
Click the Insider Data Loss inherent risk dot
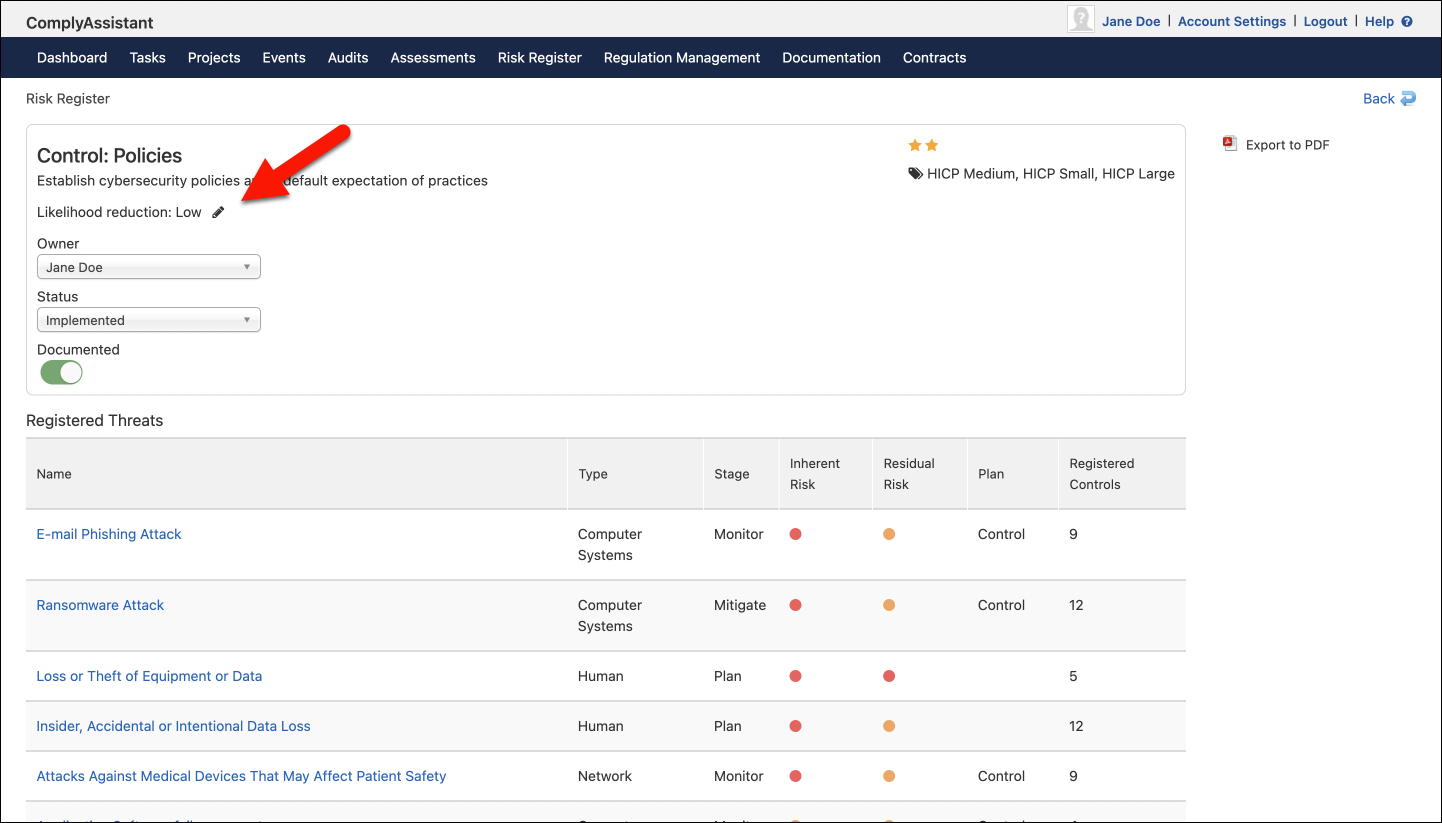[x=796, y=726]
